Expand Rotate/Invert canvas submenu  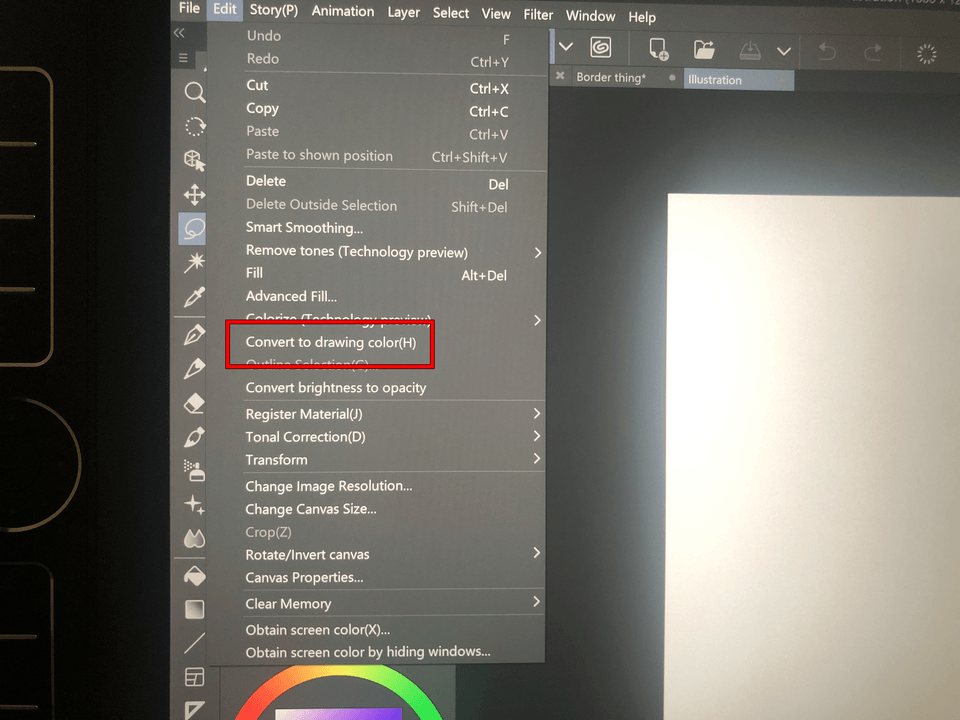tap(536, 553)
